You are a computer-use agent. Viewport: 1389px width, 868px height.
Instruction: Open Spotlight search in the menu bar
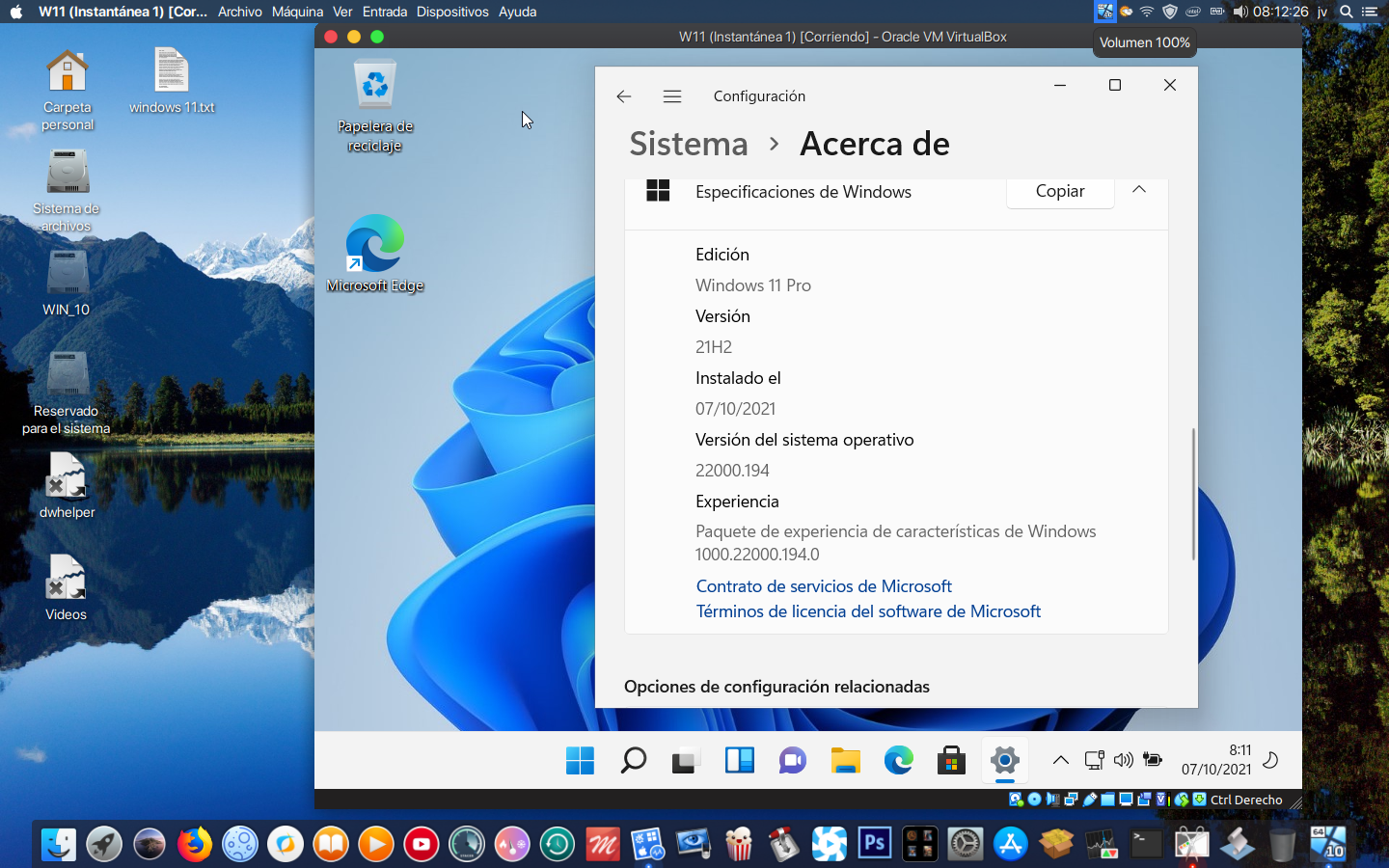pos(1346,12)
